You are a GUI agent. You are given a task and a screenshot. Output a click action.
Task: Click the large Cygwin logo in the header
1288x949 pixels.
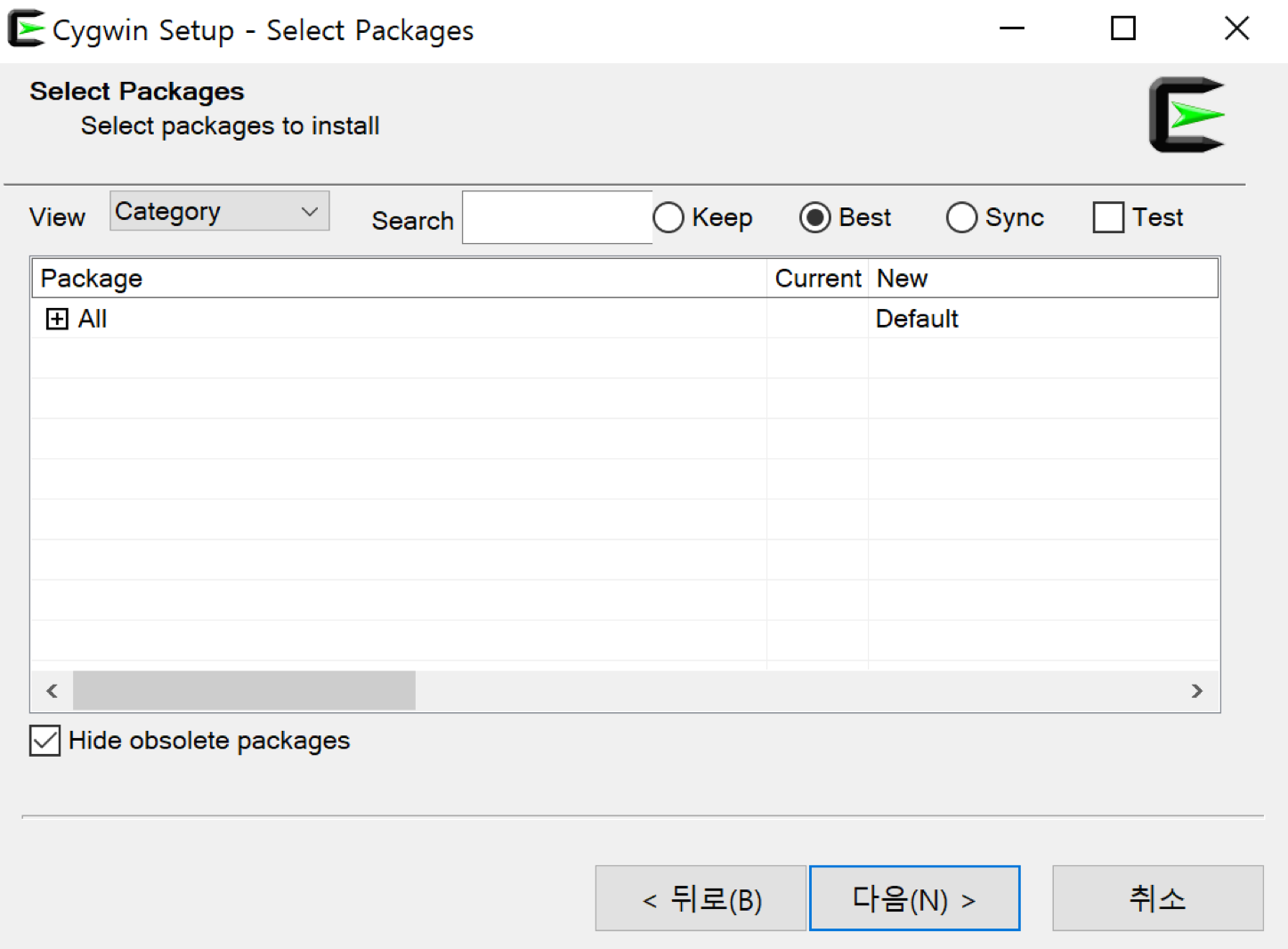pos(1187,115)
